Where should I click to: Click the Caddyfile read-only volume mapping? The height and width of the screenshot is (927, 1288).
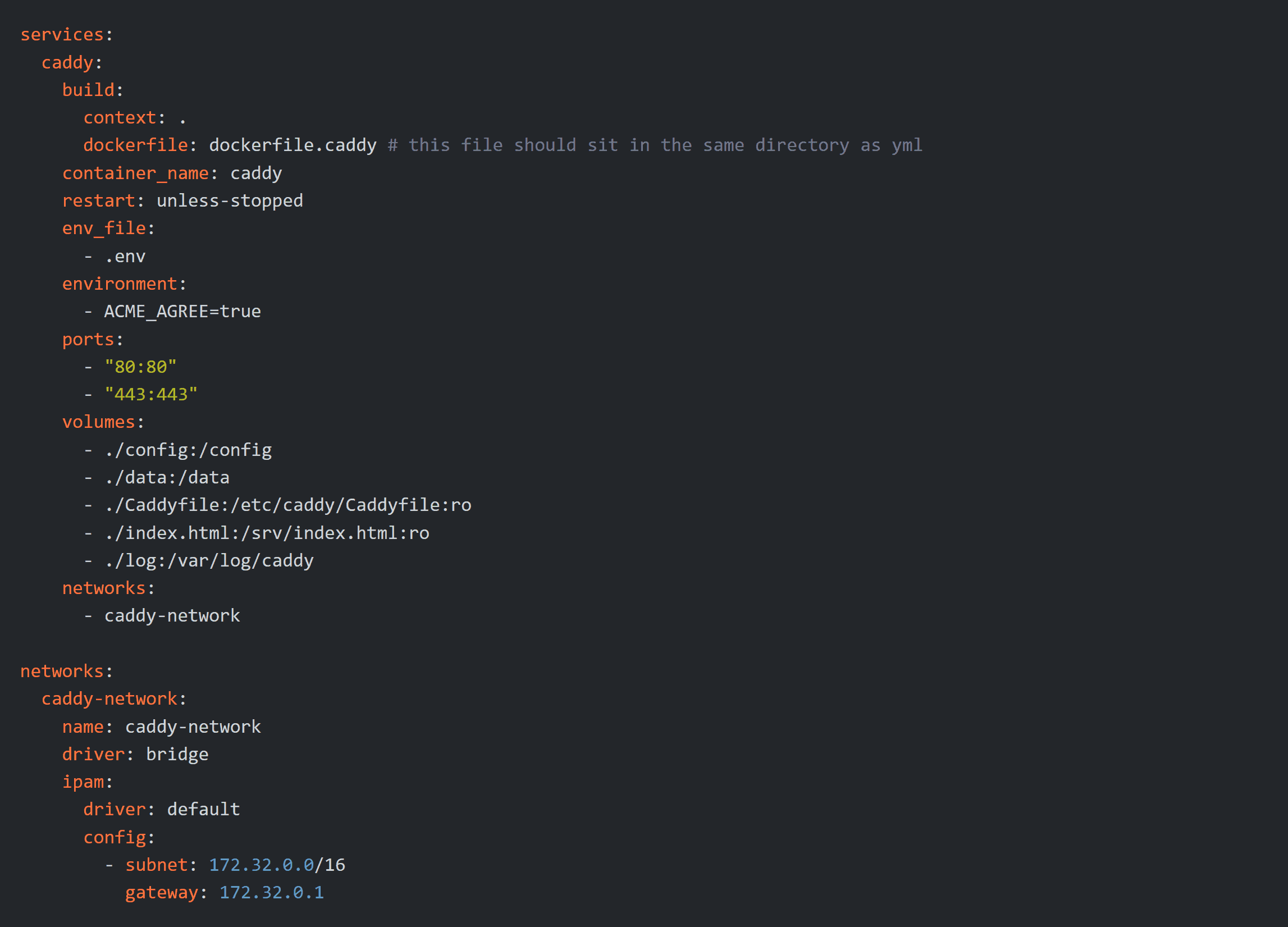(288, 505)
